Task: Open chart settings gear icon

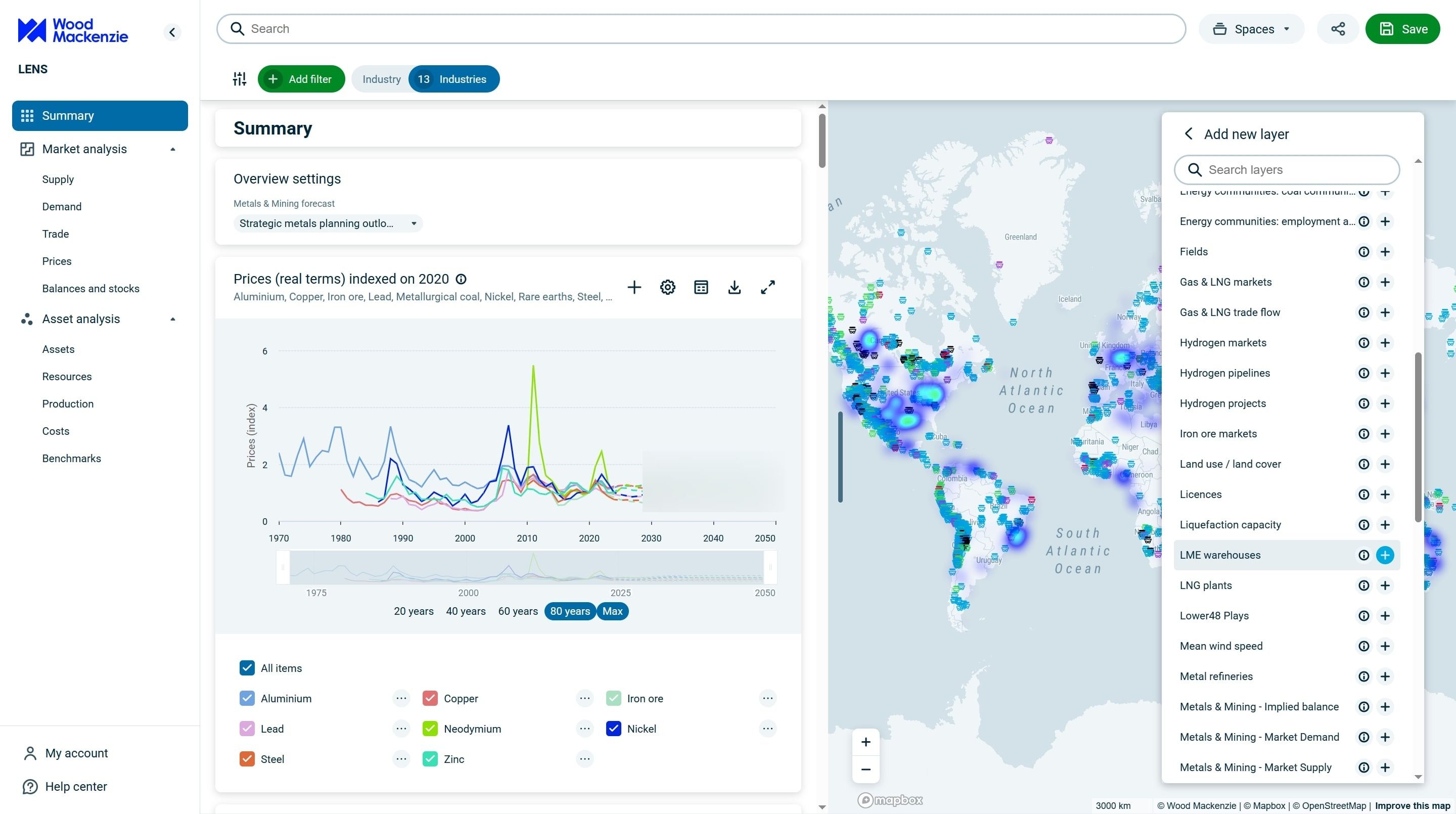Action: [667, 287]
